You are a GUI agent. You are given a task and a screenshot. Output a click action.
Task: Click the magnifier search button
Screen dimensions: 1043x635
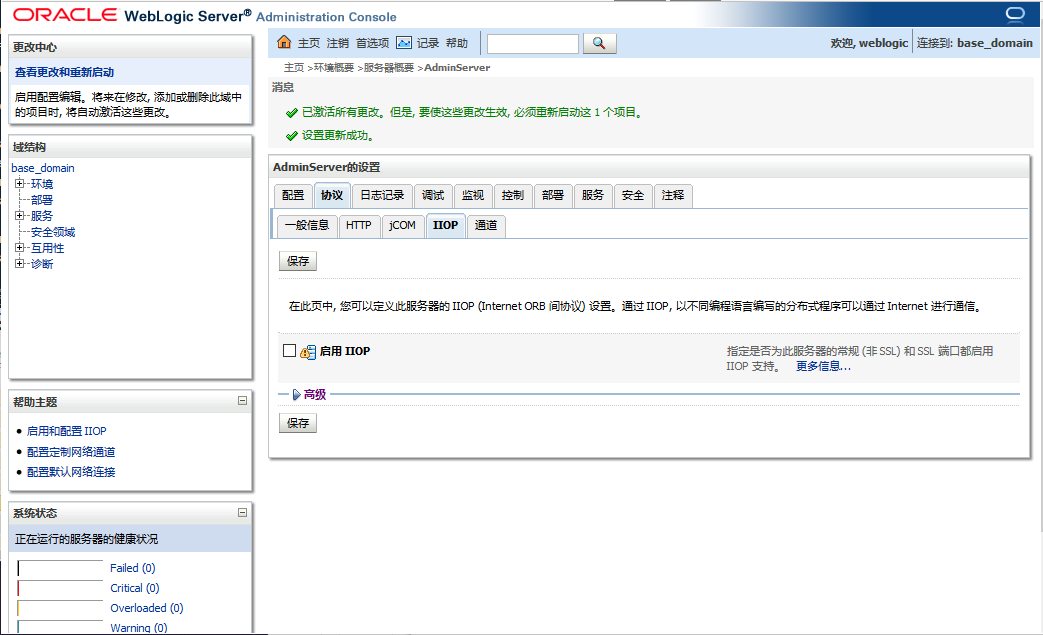click(599, 43)
